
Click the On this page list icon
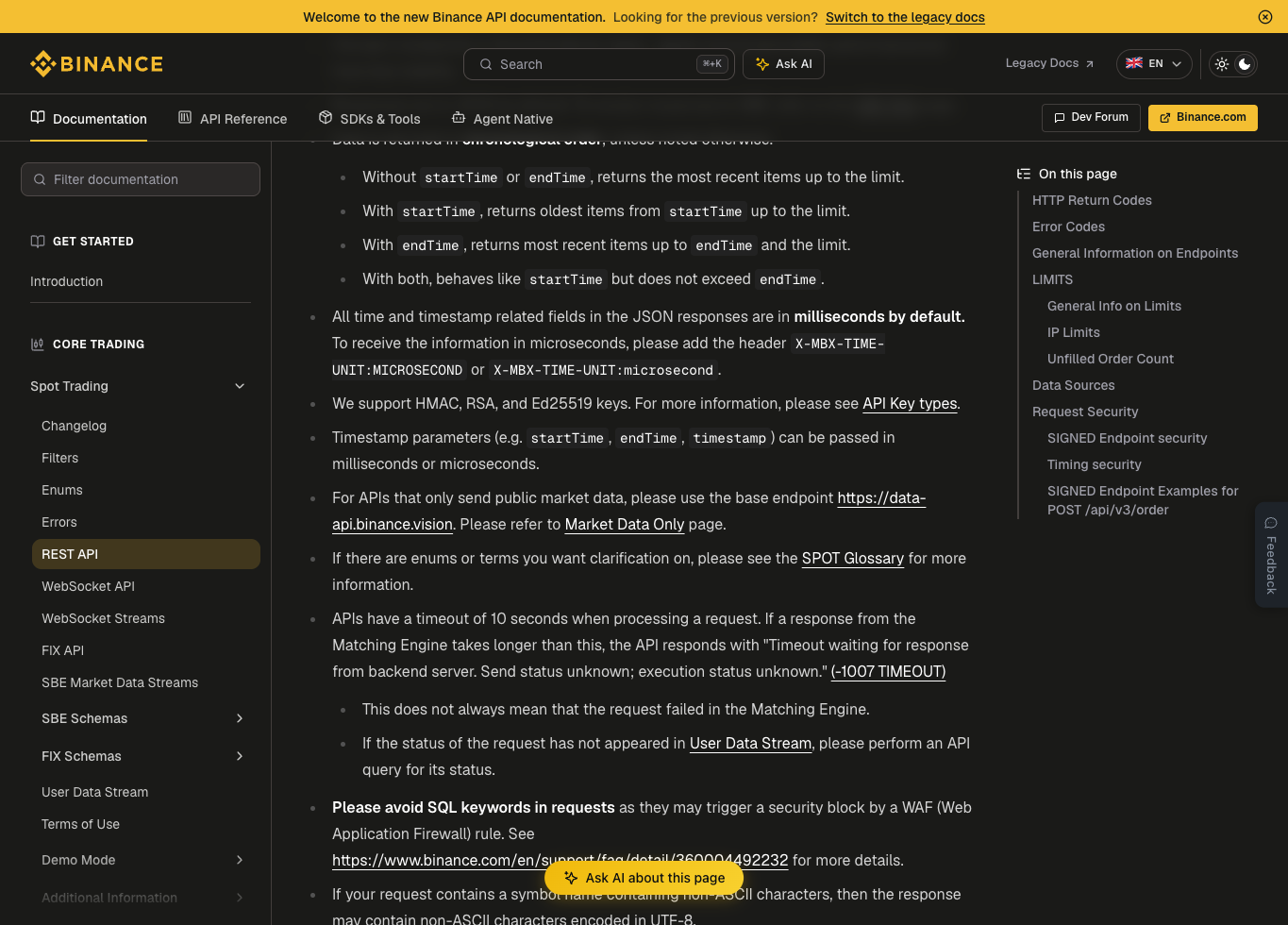(x=1024, y=174)
